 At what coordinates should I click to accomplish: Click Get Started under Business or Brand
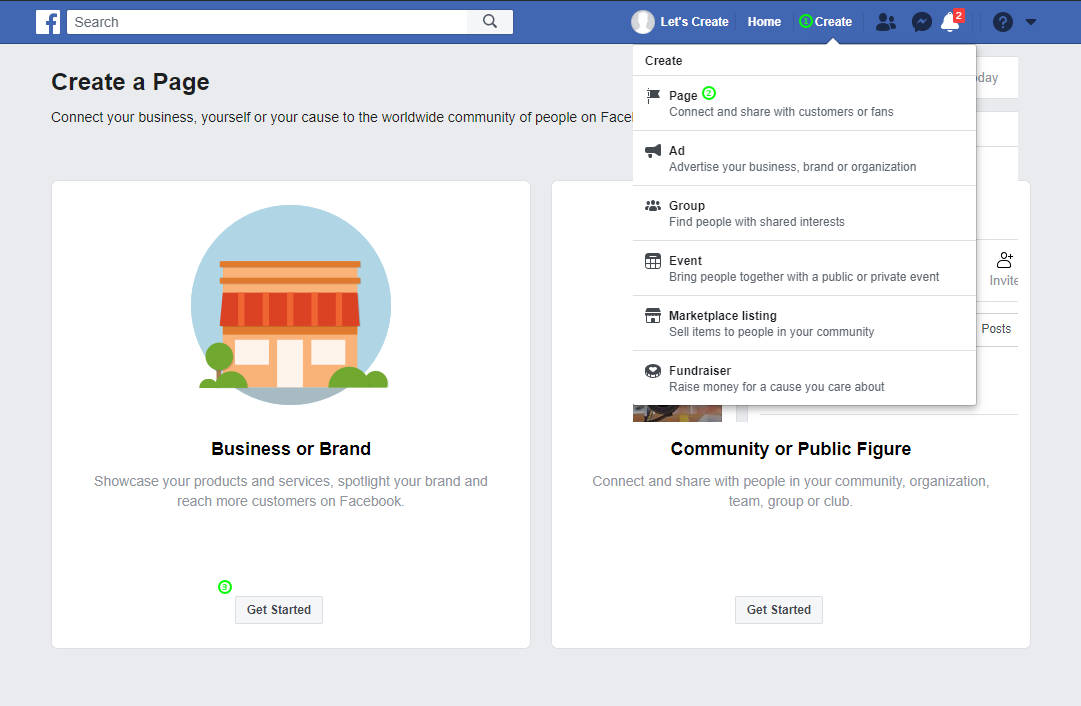coord(278,609)
